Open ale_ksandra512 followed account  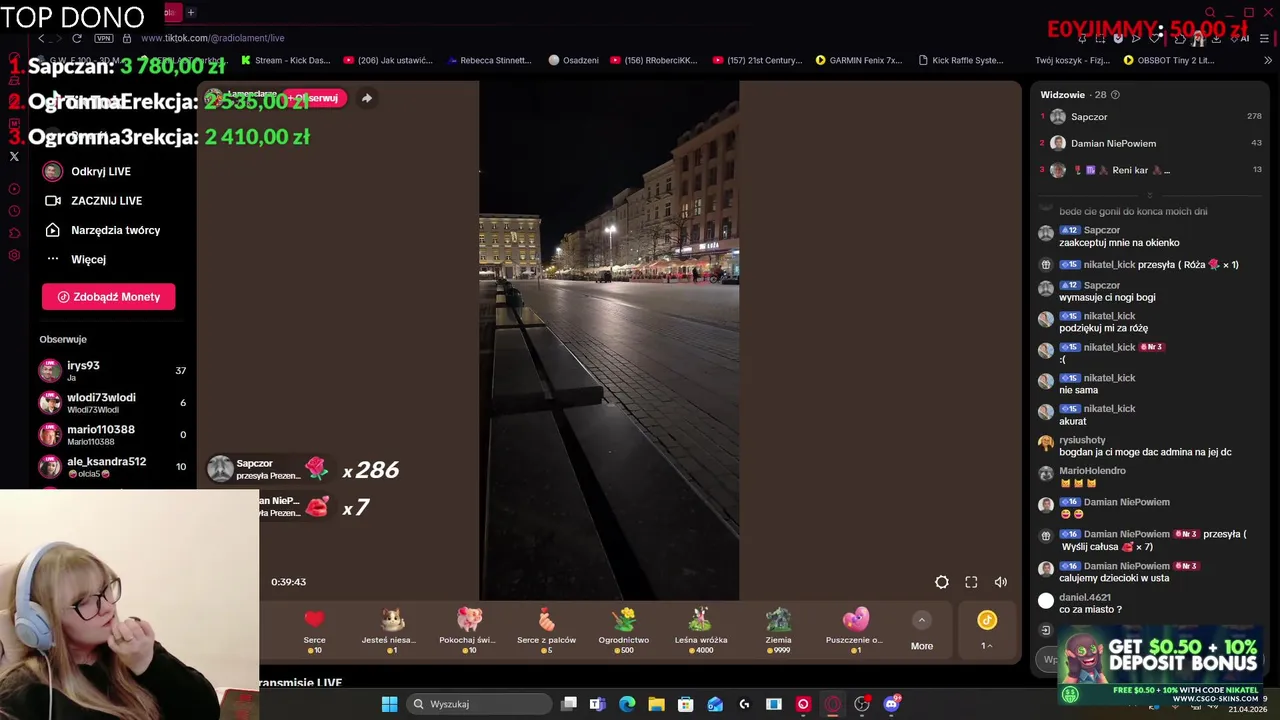[x=112, y=467]
